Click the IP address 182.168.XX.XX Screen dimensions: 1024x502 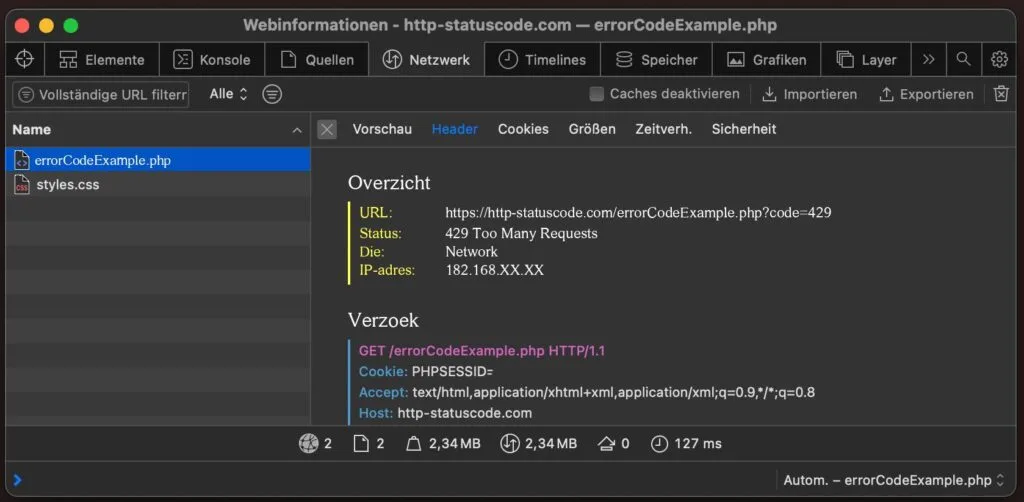[494, 270]
